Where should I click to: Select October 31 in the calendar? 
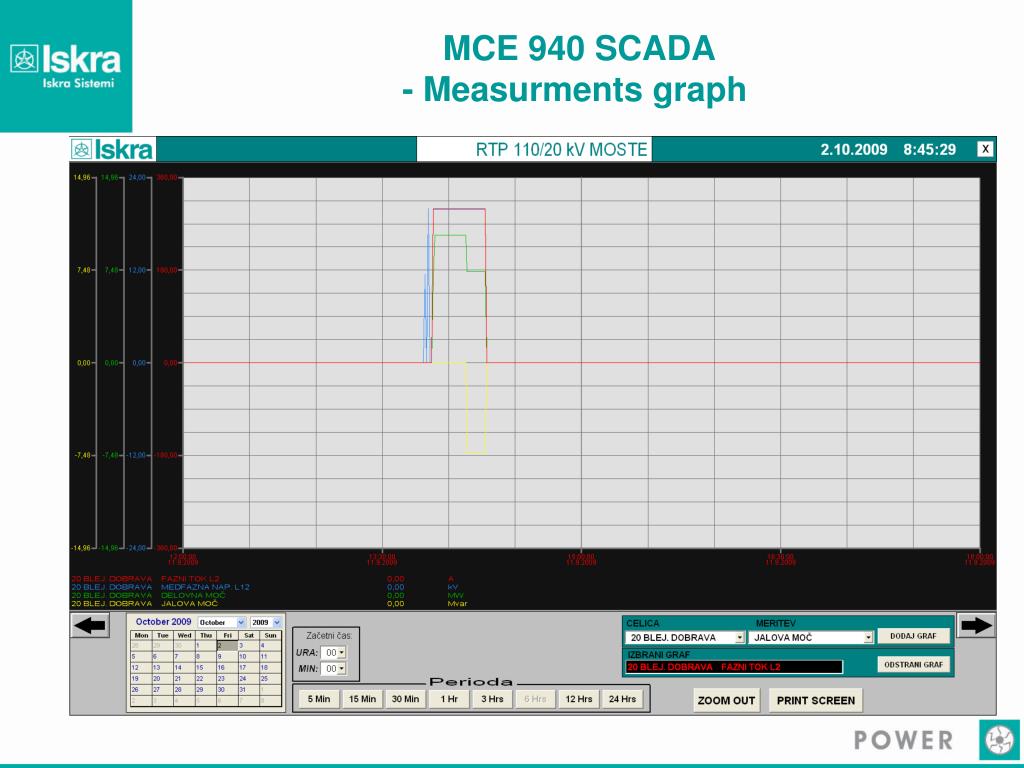coord(249,690)
